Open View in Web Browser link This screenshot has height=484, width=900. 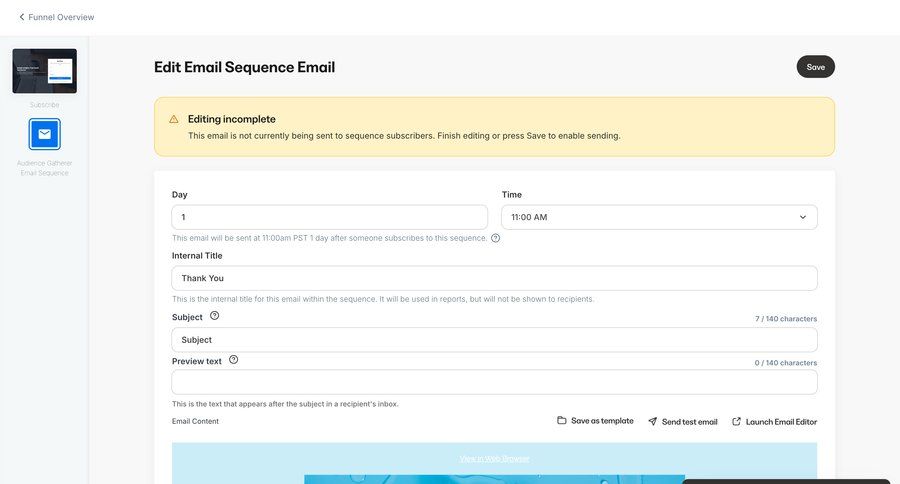click(x=494, y=459)
